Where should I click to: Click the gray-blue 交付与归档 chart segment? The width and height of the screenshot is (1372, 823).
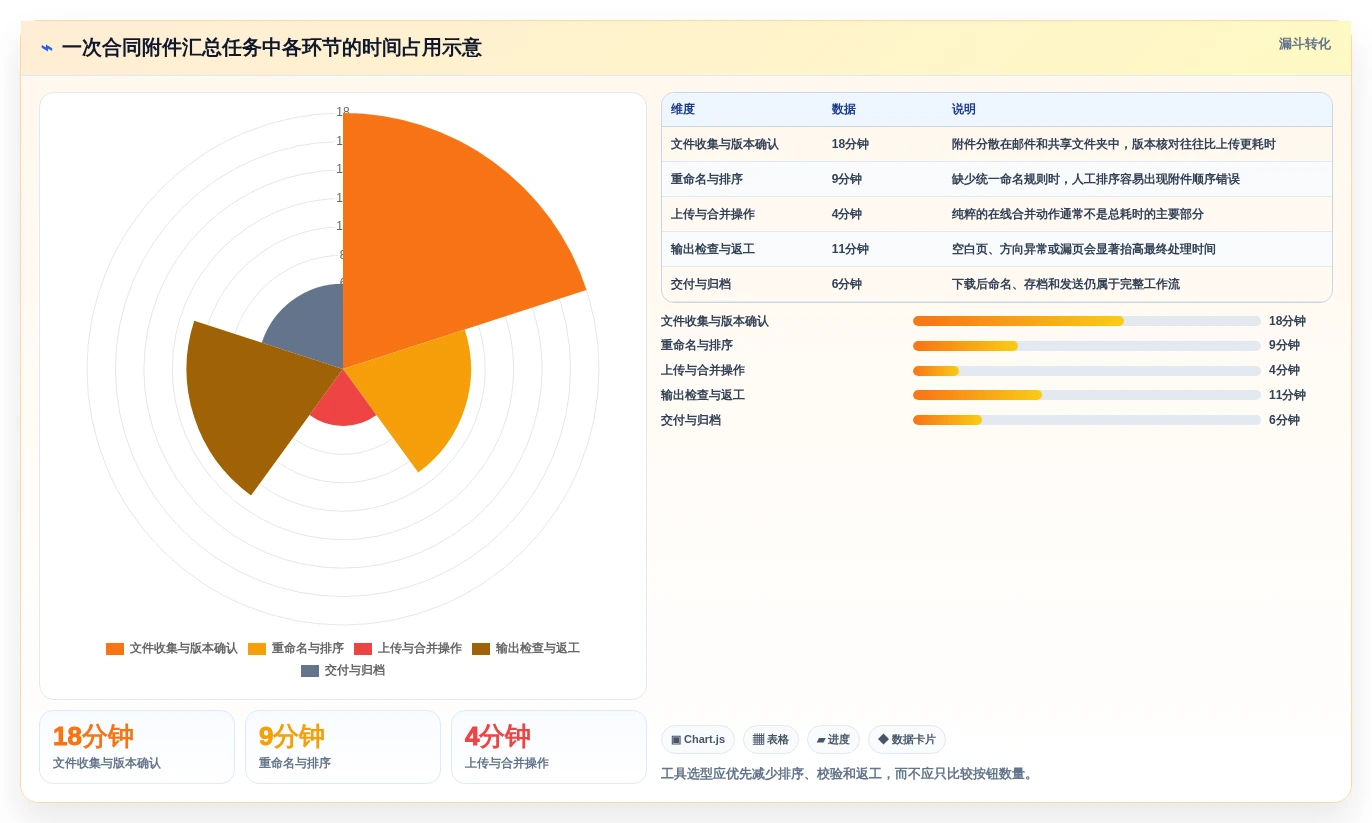click(310, 325)
